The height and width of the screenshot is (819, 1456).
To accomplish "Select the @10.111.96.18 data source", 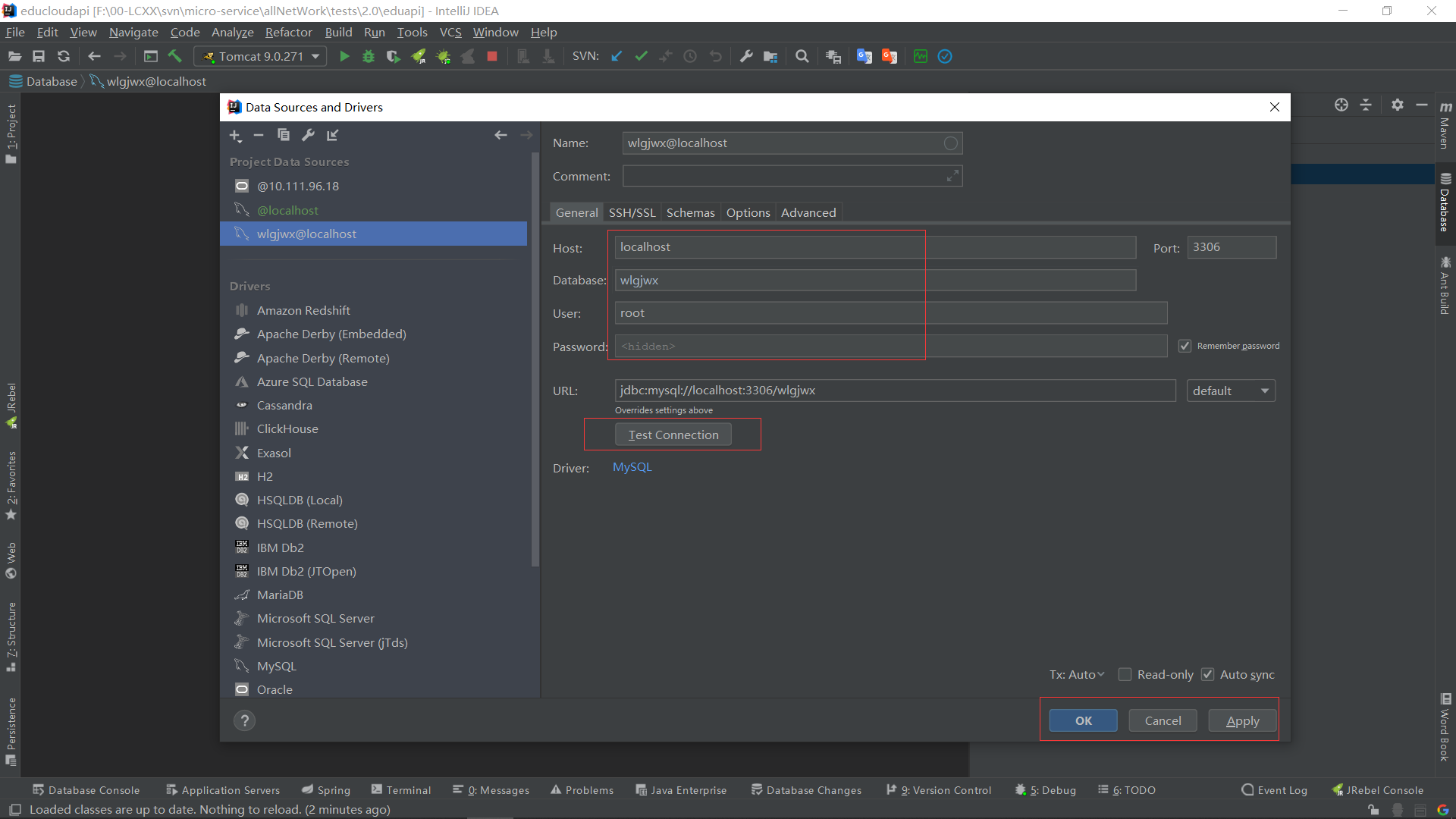I will pos(297,186).
